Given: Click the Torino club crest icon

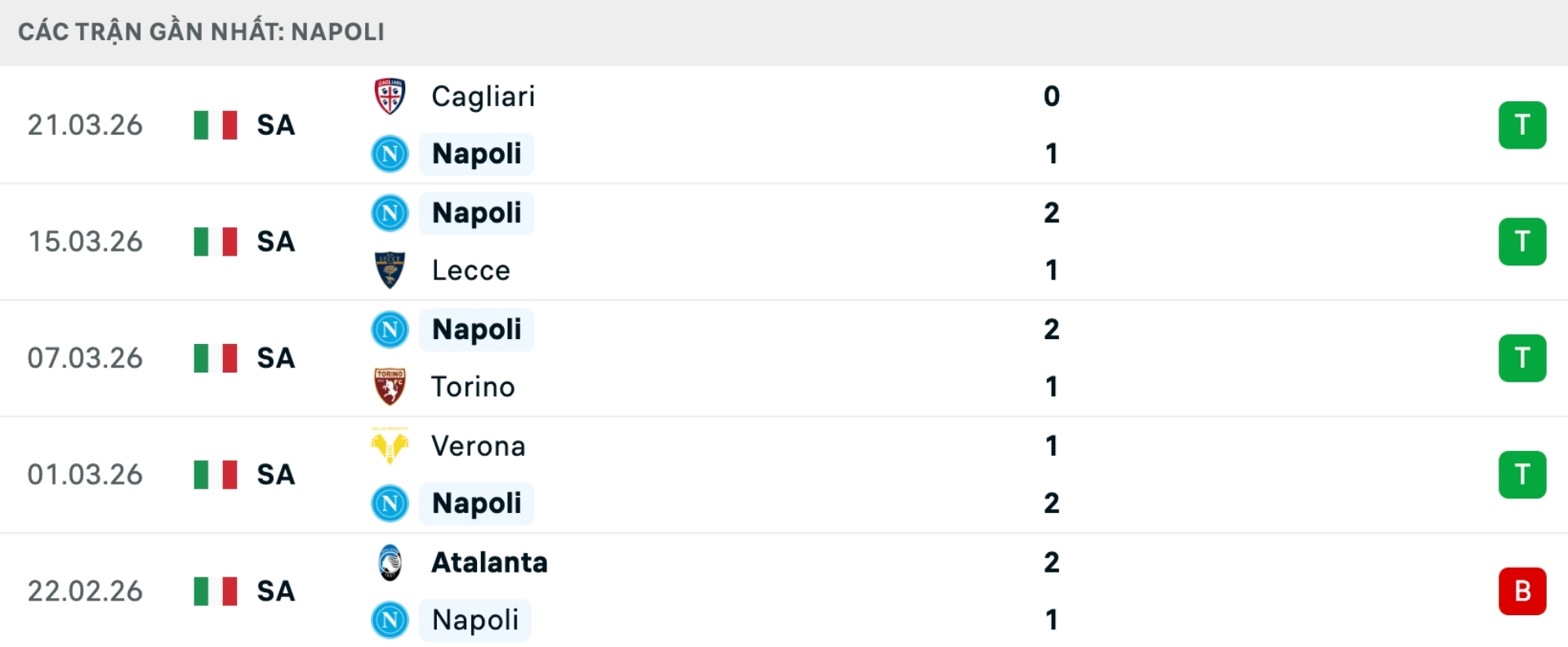Looking at the screenshot, I should click(x=390, y=386).
